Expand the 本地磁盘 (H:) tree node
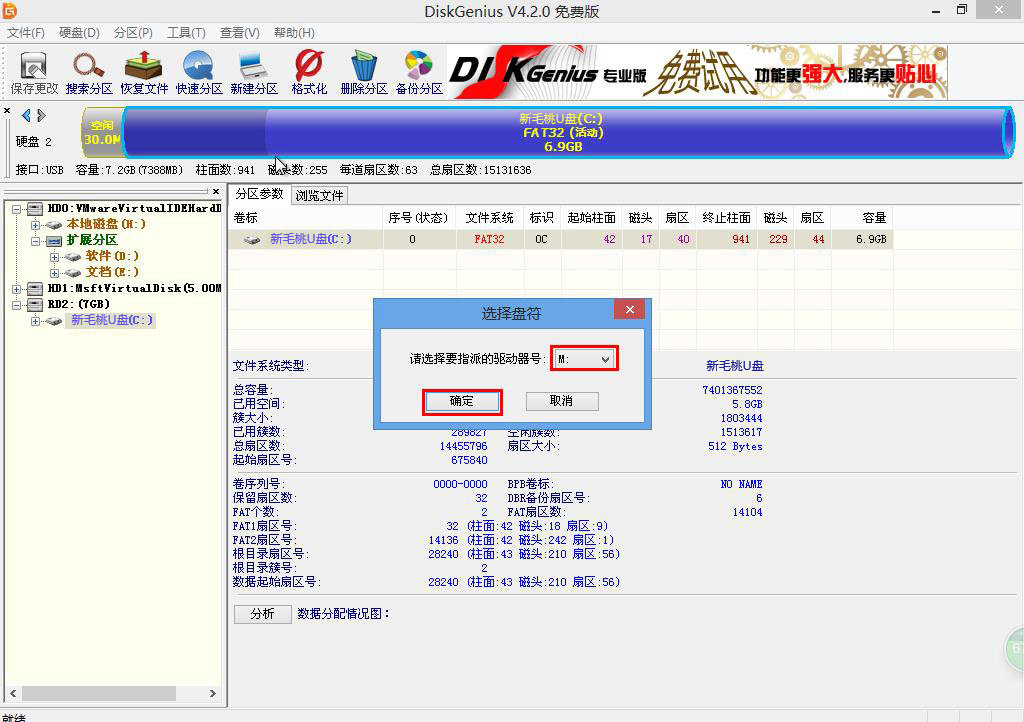This screenshot has width=1024, height=722. point(36,225)
